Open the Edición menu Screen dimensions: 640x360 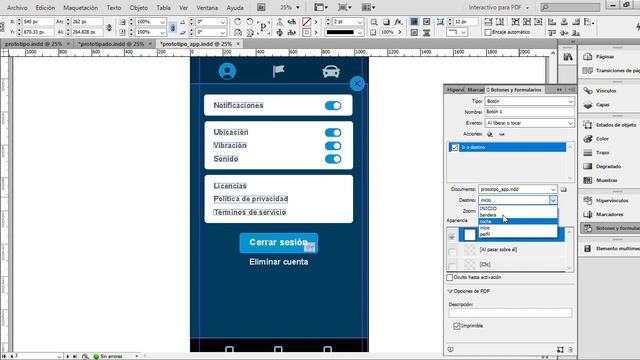pos(45,7)
